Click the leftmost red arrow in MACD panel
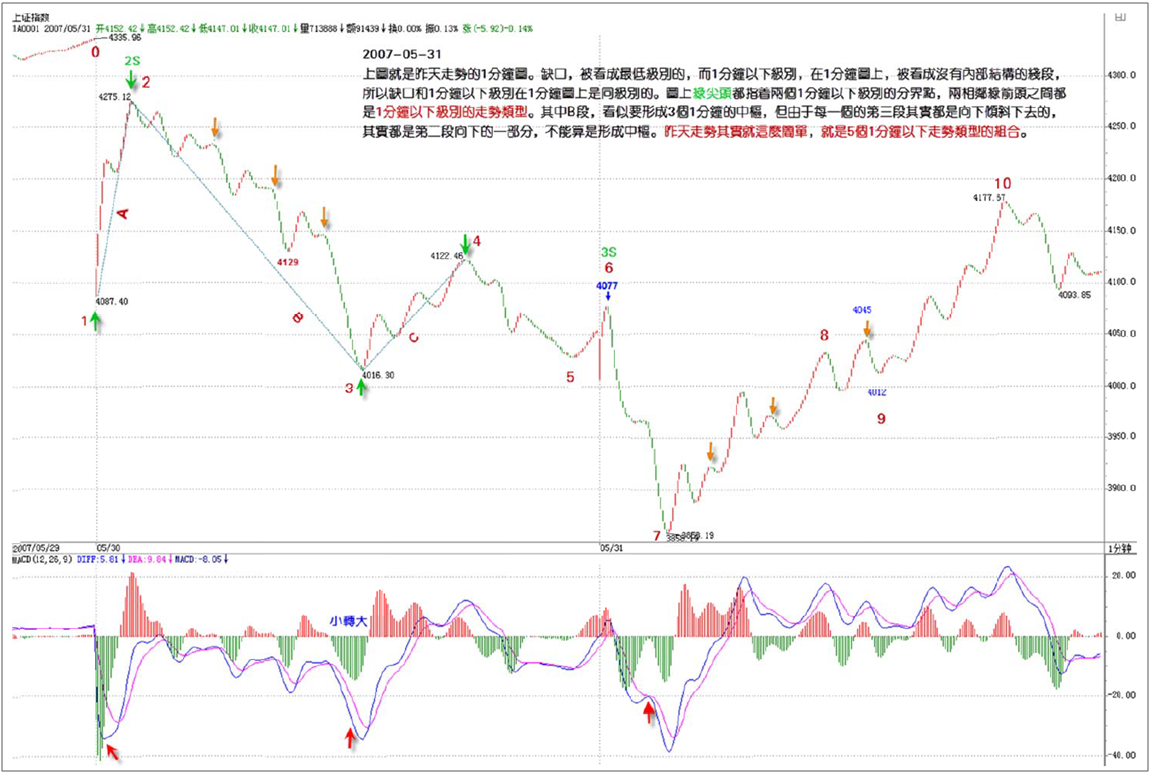This screenshot has height=774, width=1150. (x=112, y=750)
